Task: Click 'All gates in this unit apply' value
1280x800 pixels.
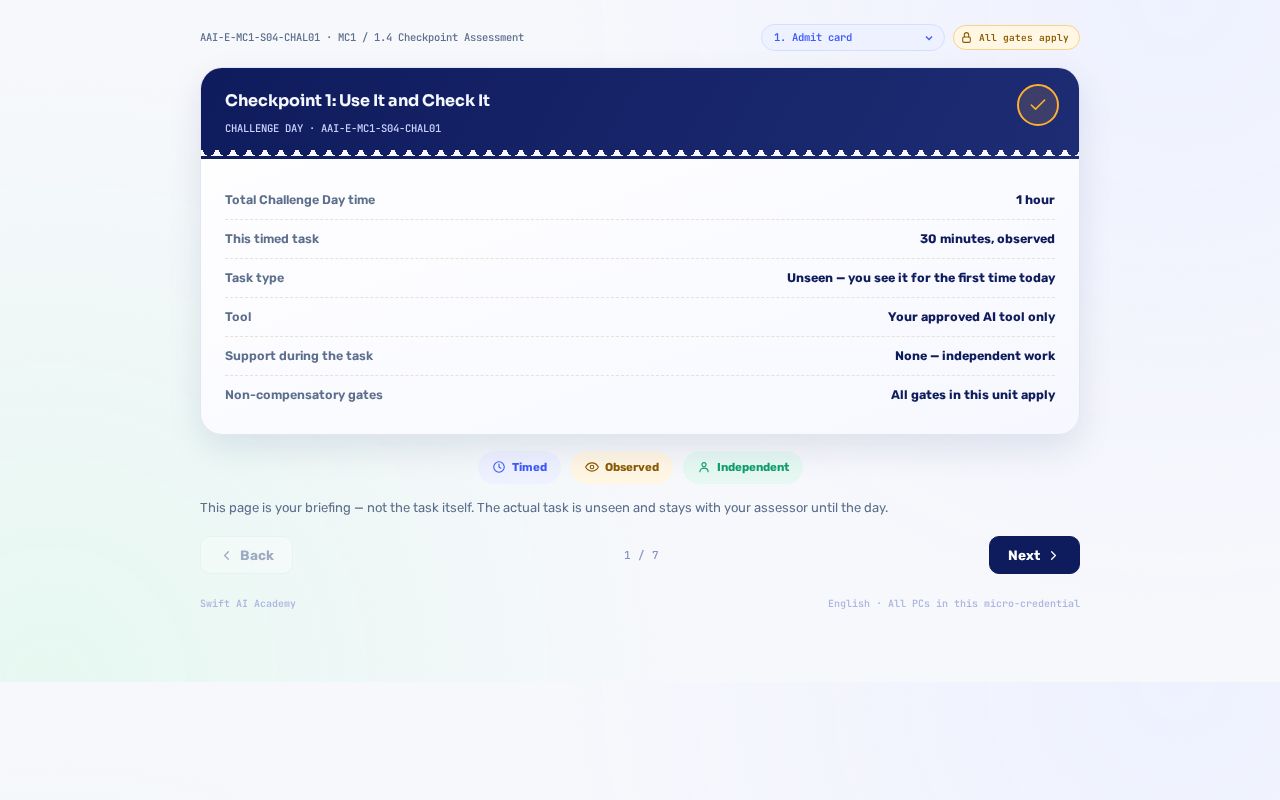Action: pos(973,395)
